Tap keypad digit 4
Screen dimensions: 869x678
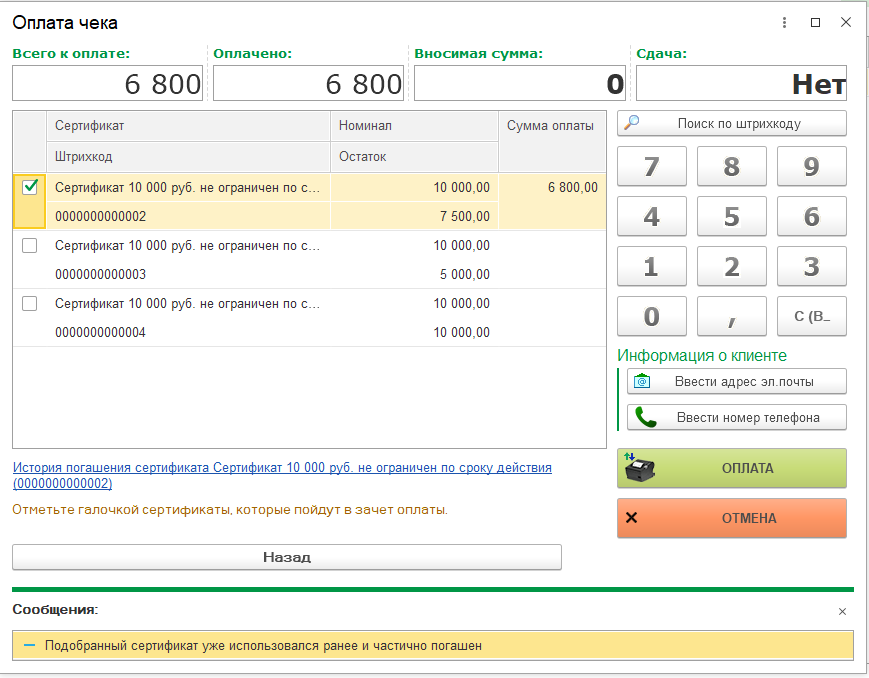(652, 216)
